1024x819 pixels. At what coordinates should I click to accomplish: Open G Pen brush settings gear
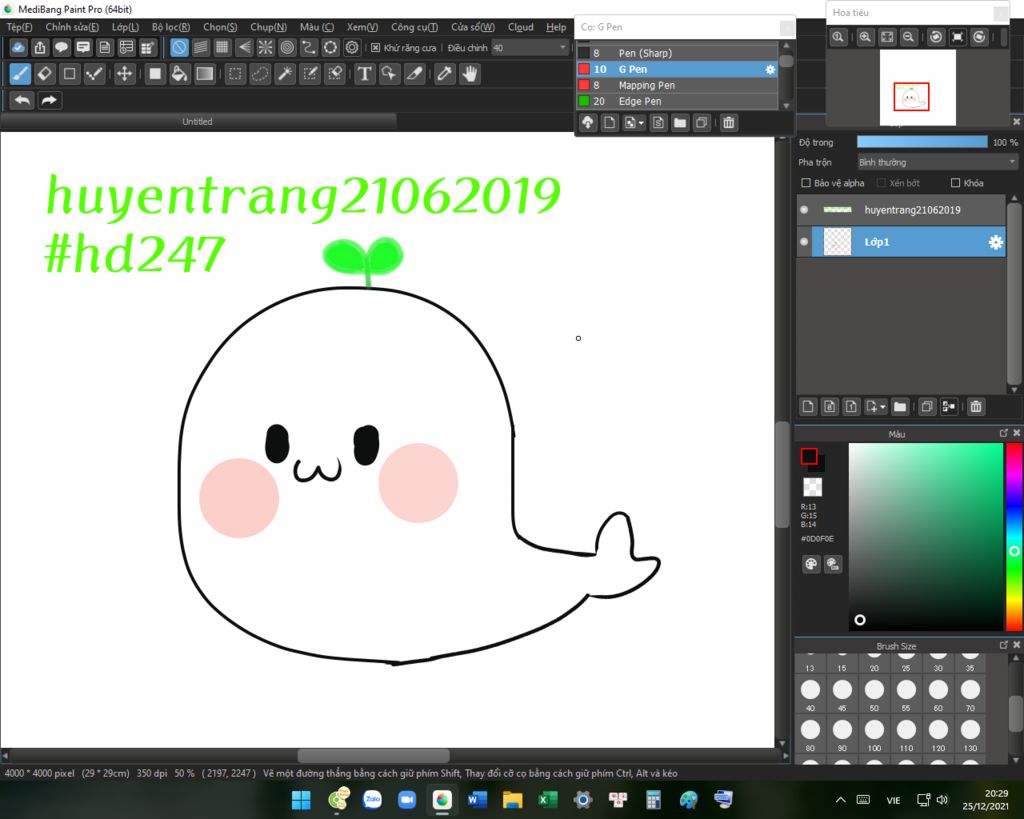(x=770, y=69)
